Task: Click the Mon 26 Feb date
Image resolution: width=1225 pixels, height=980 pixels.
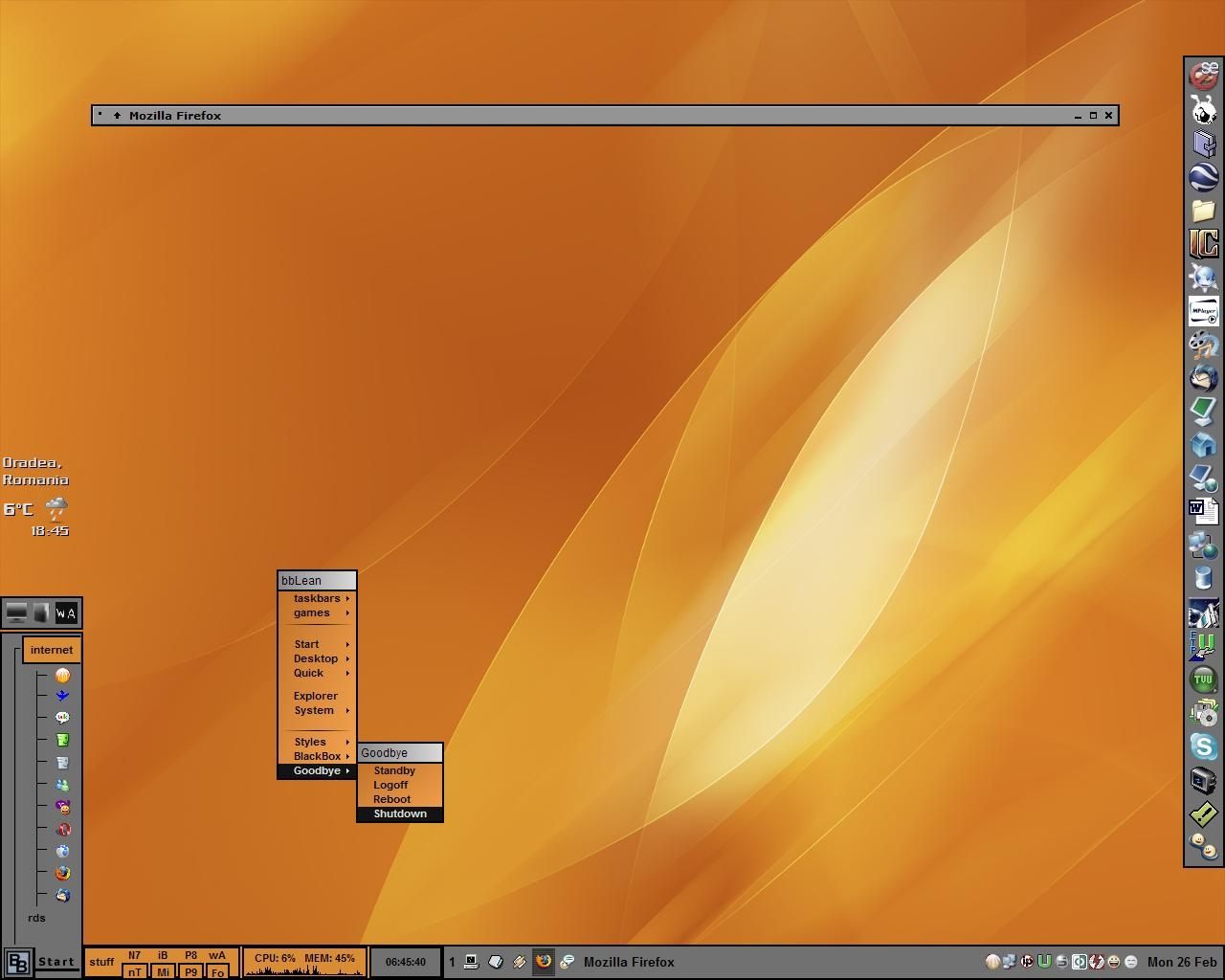Action: coord(1182,962)
